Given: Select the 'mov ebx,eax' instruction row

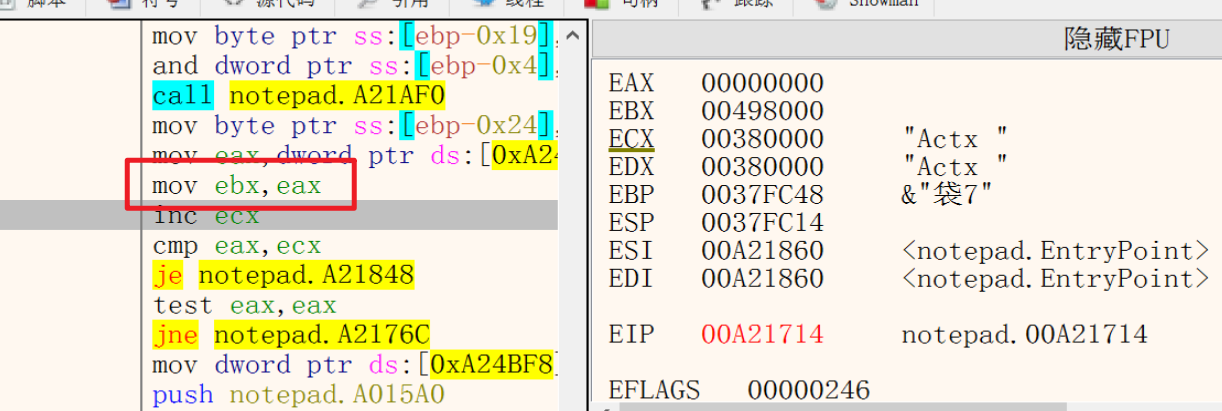Looking at the screenshot, I should [238, 186].
